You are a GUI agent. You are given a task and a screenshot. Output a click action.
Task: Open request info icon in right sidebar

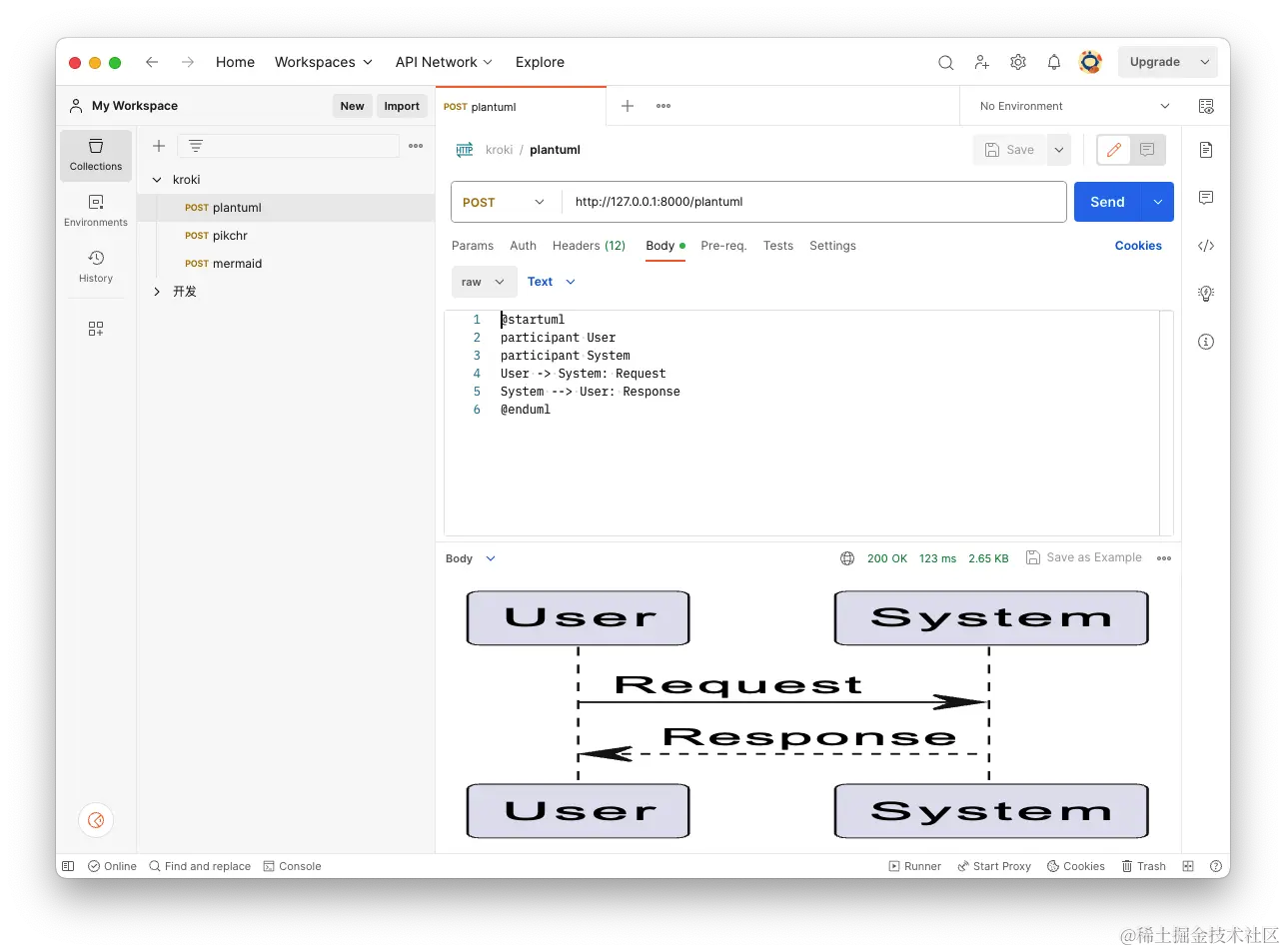pyautogui.click(x=1206, y=342)
